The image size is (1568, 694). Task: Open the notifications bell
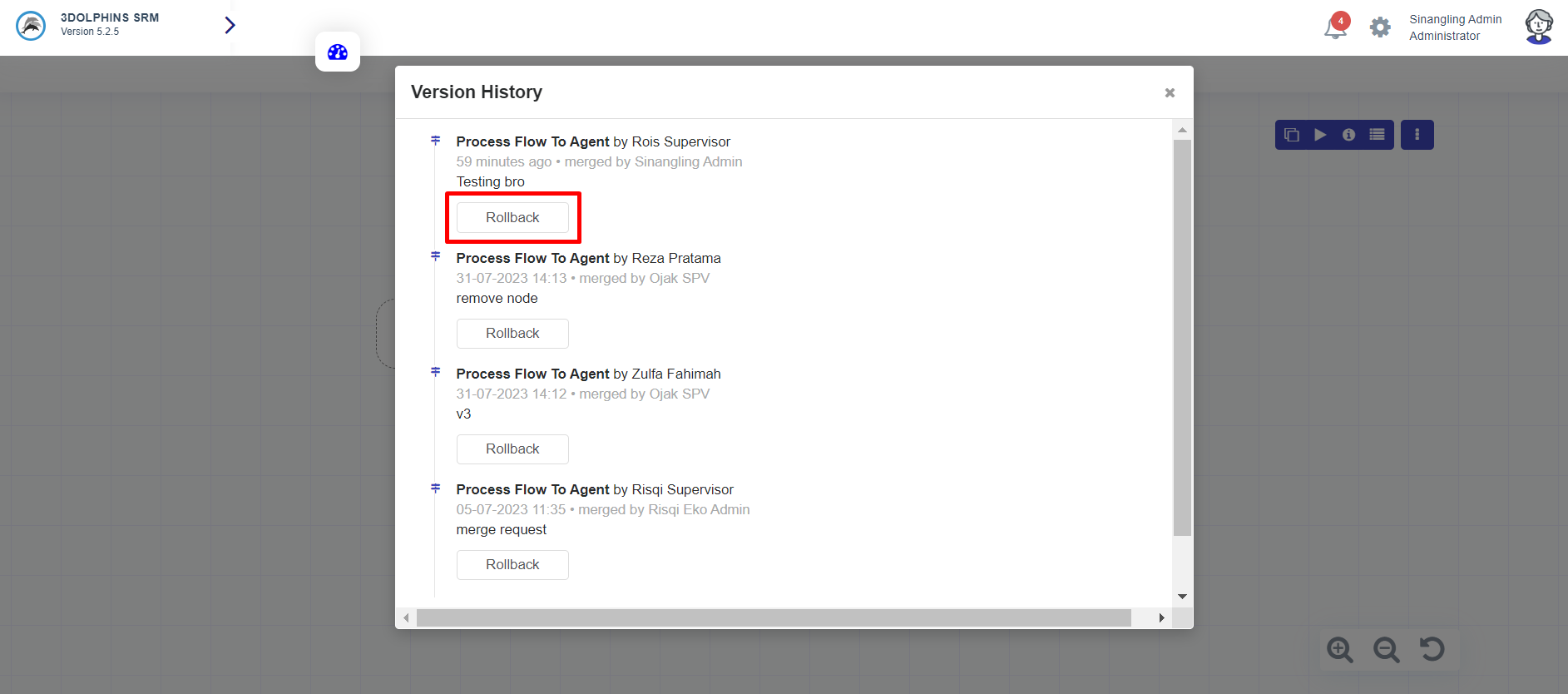click(1335, 27)
